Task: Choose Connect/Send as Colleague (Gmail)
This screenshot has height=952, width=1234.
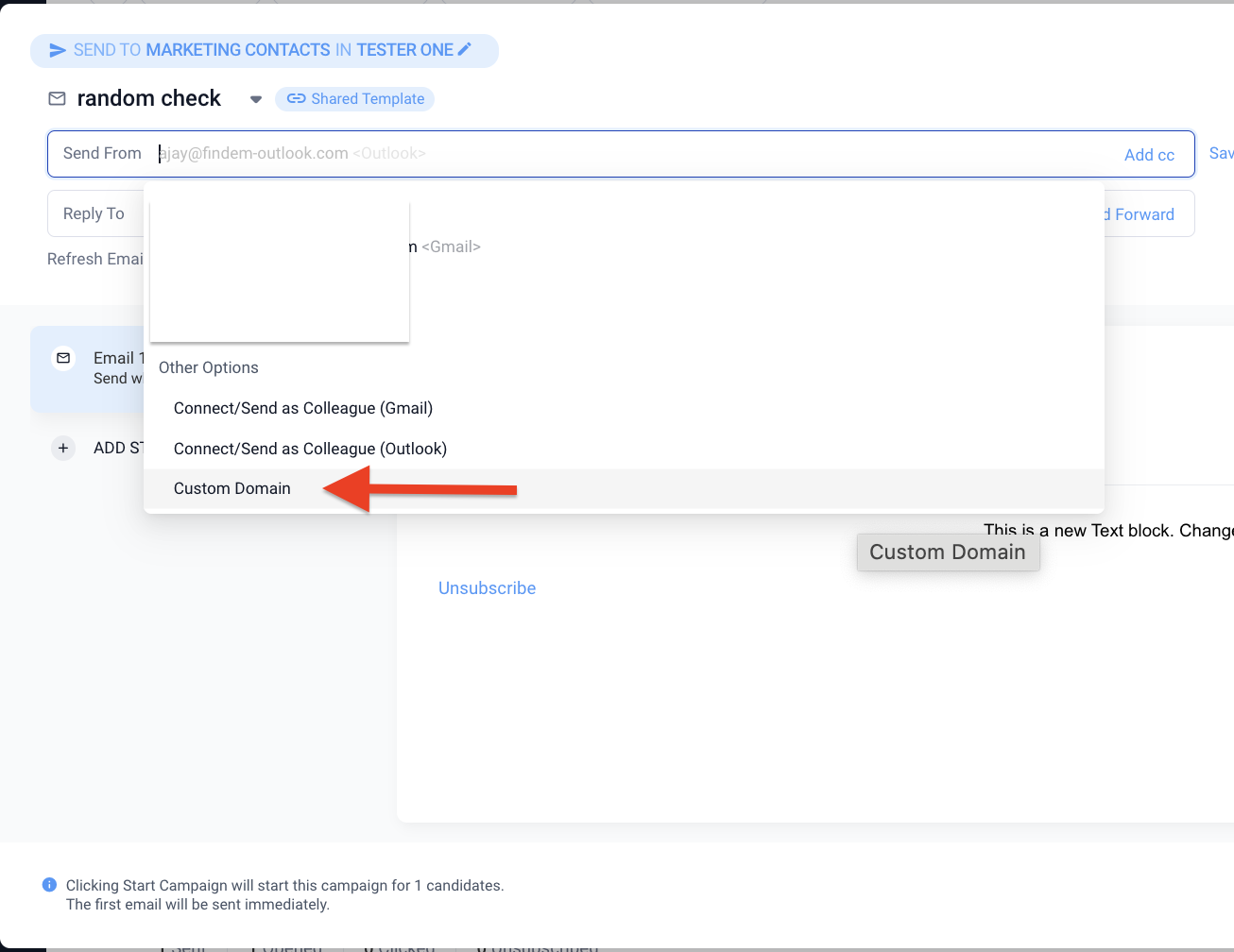Action: point(303,408)
